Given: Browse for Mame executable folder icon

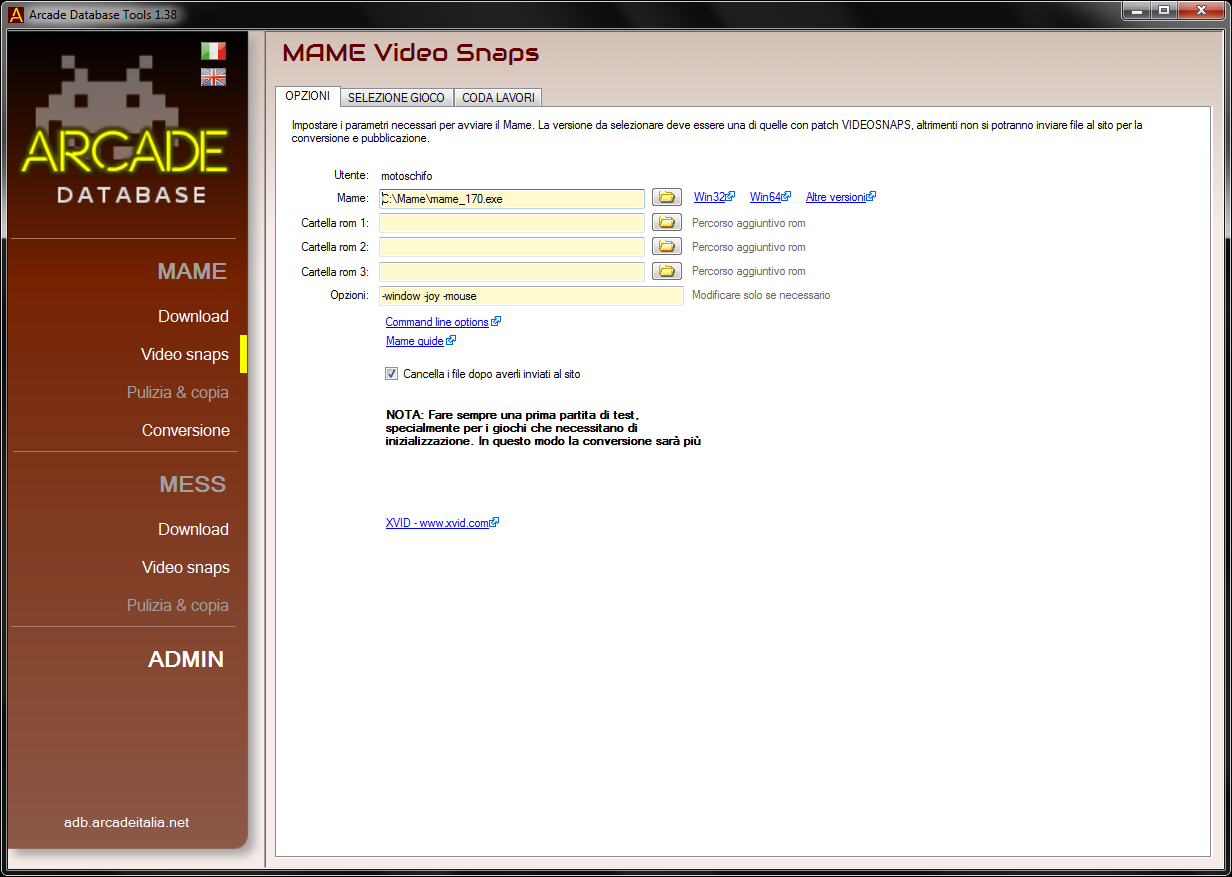Looking at the screenshot, I should 667,198.
